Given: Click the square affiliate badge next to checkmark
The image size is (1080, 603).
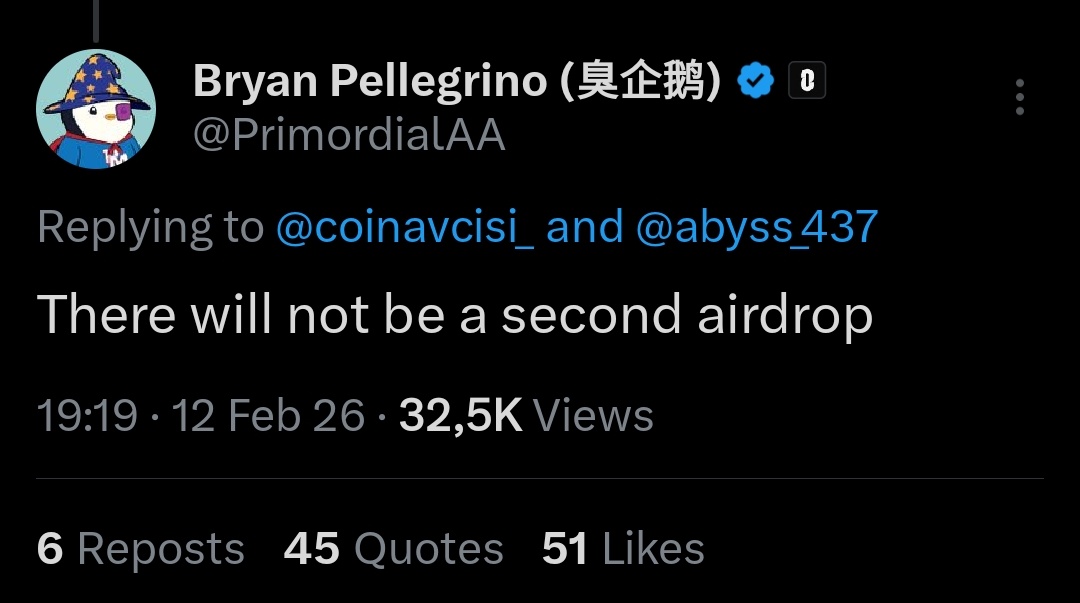Looking at the screenshot, I should point(806,81).
